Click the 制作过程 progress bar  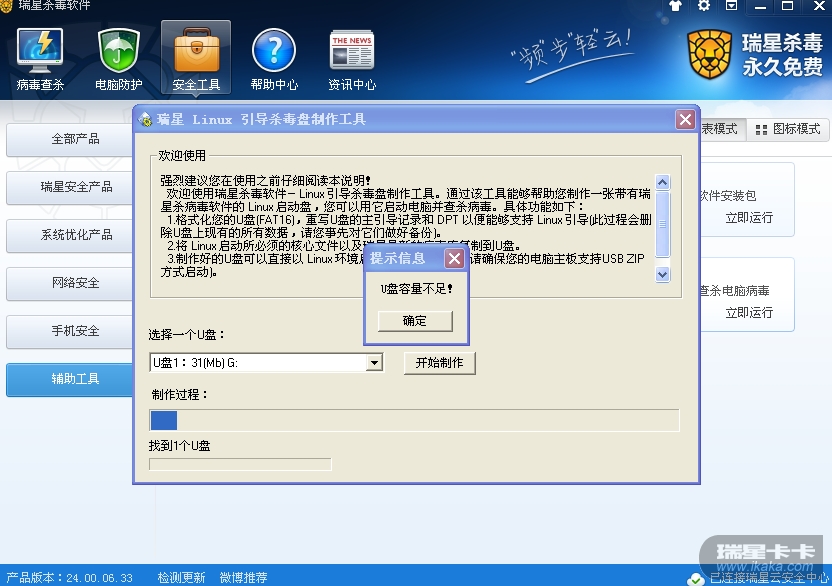(x=414, y=420)
